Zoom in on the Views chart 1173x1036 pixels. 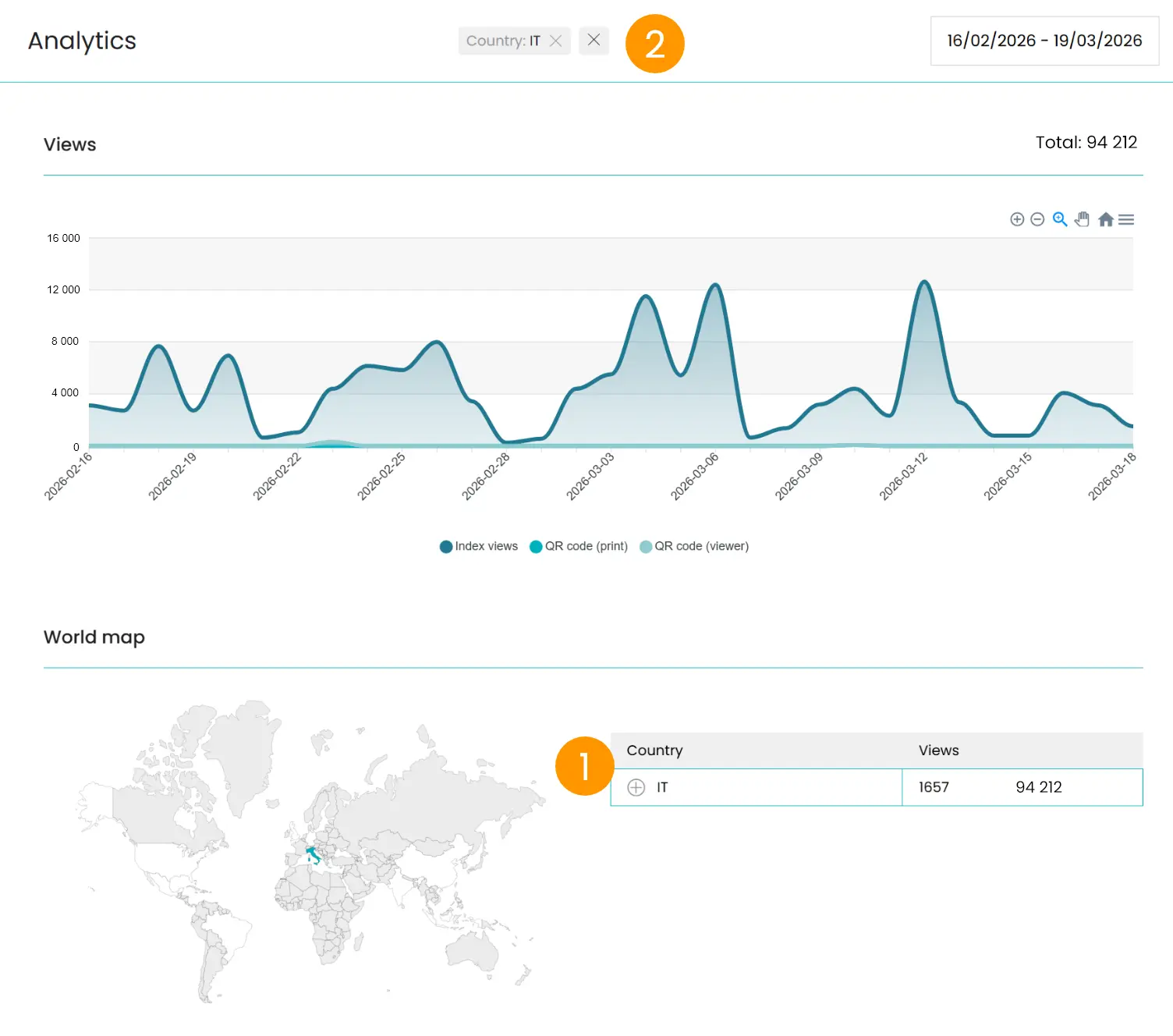coord(1017,219)
